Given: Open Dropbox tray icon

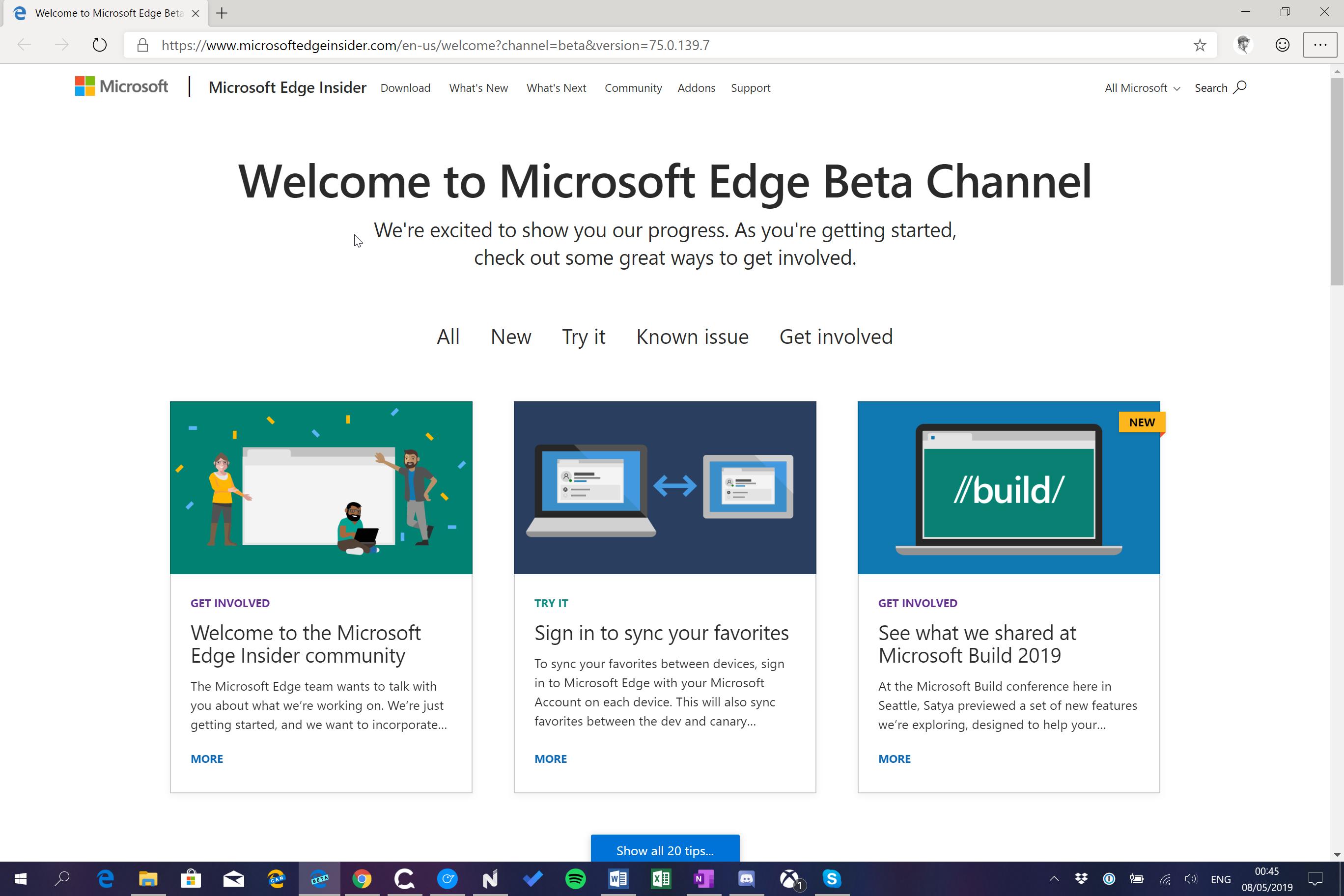Looking at the screenshot, I should (1081, 878).
